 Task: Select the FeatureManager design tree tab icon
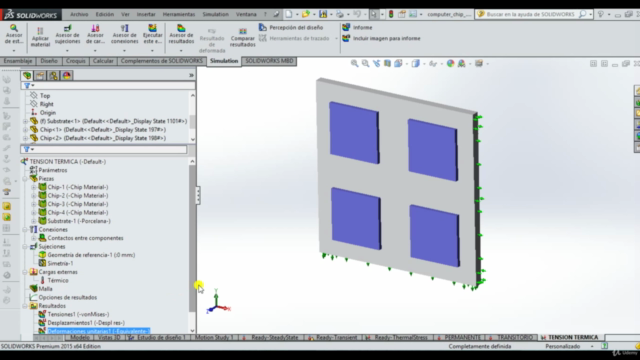pyautogui.click(x=27, y=76)
